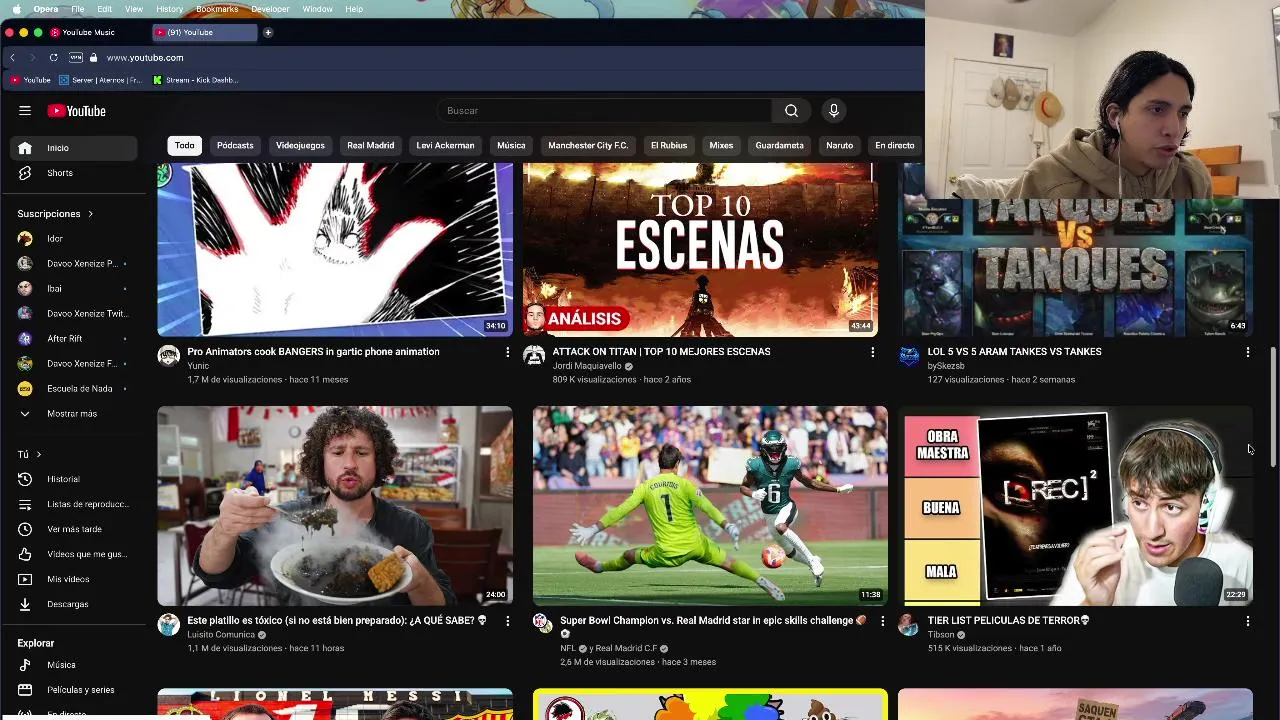Select the El Rubius filter chip
Screen dimensions: 1280x720
point(669,146)
